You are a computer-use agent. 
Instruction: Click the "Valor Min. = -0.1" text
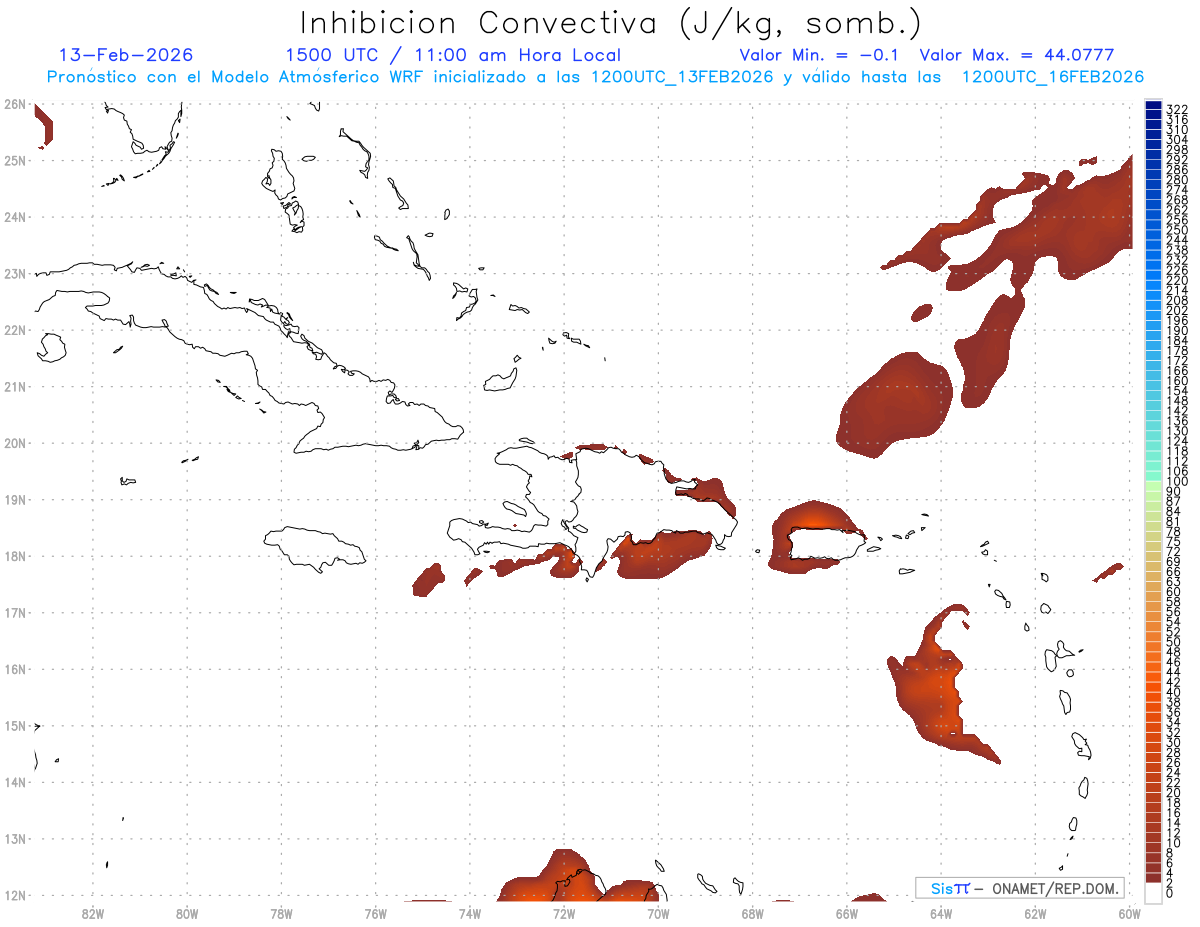pos(819,55)
